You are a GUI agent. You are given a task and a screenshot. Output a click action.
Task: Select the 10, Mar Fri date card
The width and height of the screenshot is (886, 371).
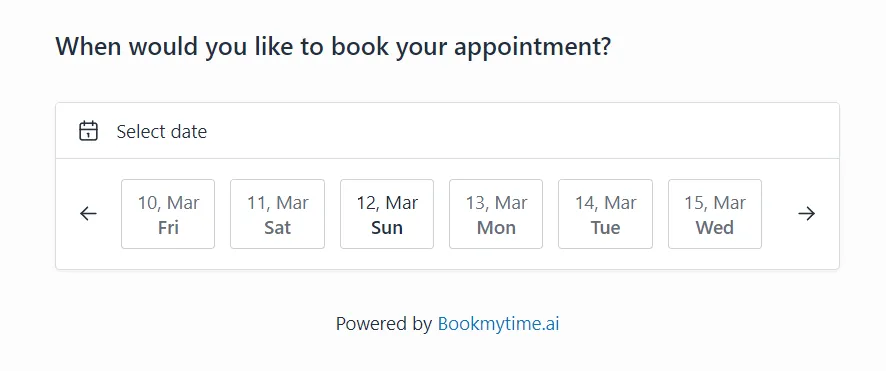pos(168,214)
